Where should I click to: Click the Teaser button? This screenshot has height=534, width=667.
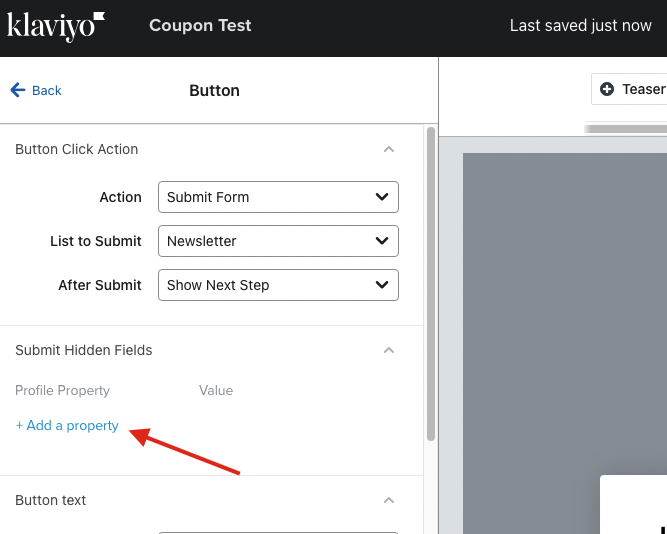pos(629,89)
